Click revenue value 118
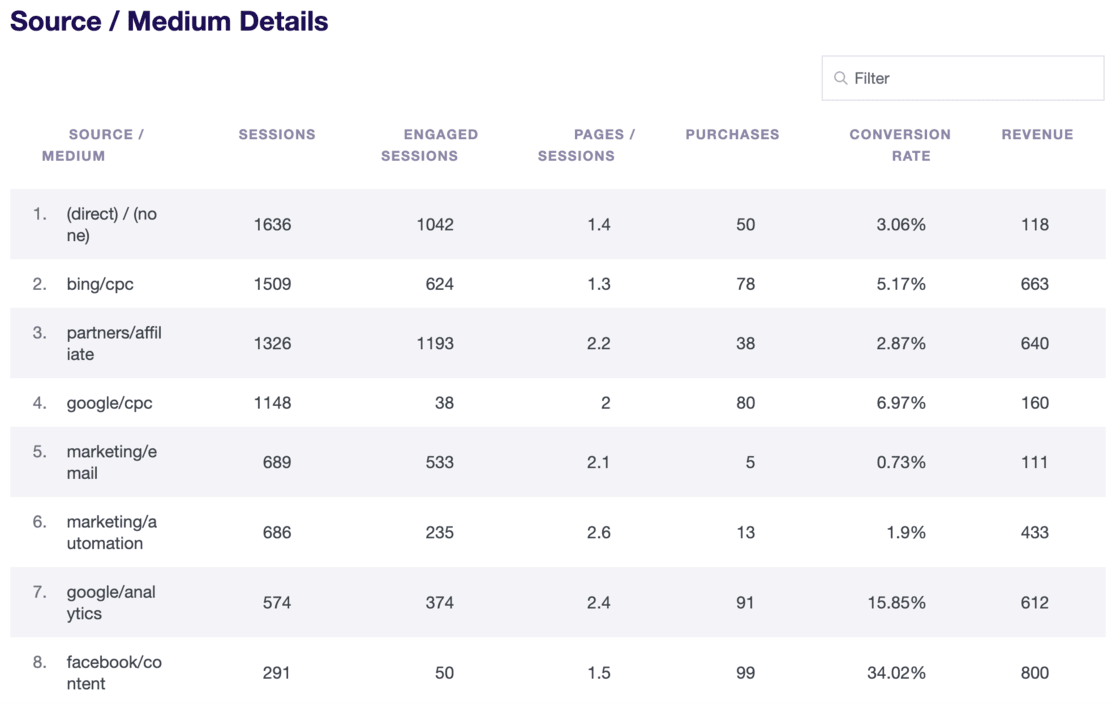1116x703 pixels. pos(1035,225)
